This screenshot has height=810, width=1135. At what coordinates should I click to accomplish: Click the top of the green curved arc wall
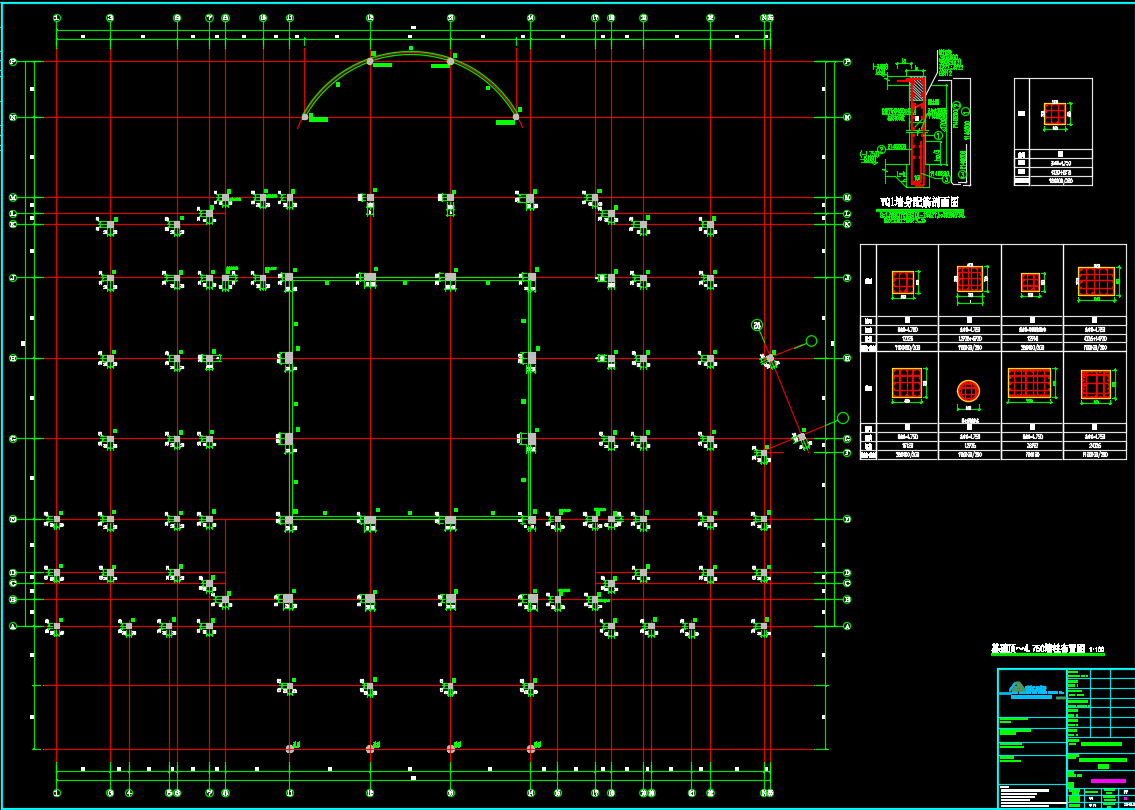pos(410,53)
